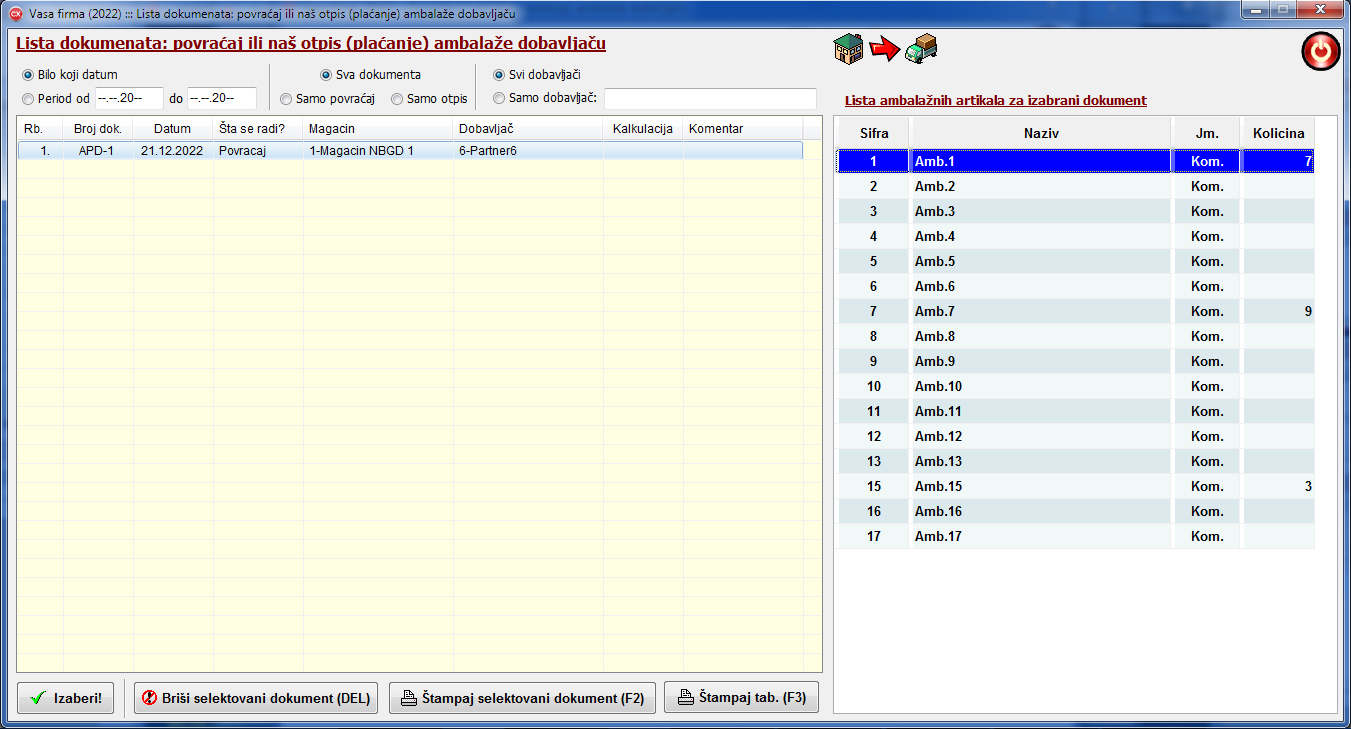Click the 'Datum' column header
The image size is (1351, 729).
[x=173, y=129]
